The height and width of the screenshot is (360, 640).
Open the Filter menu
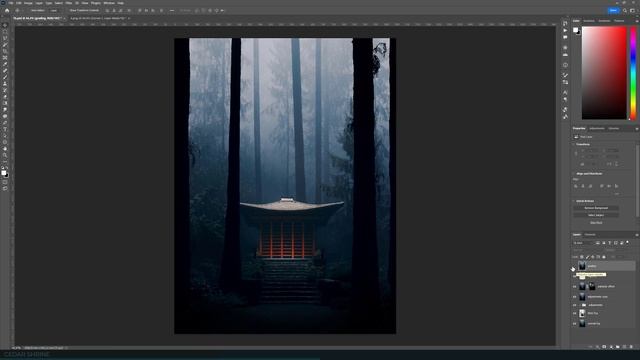(69, 3)
